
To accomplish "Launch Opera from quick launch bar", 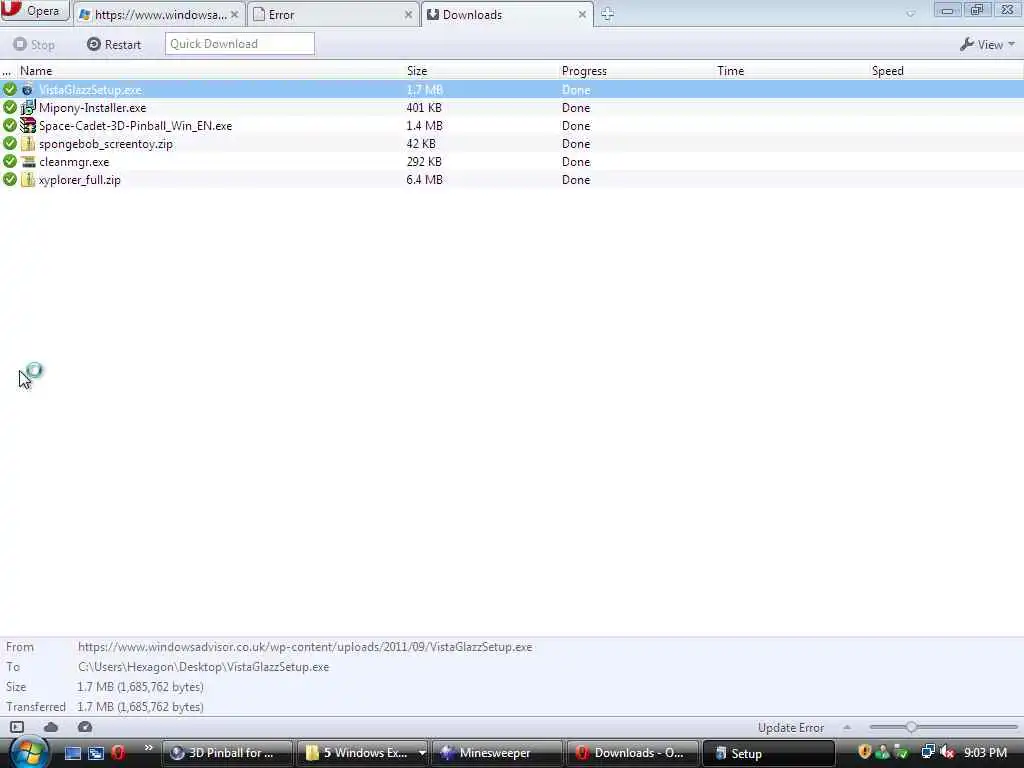I will click(x=118, y=753).
